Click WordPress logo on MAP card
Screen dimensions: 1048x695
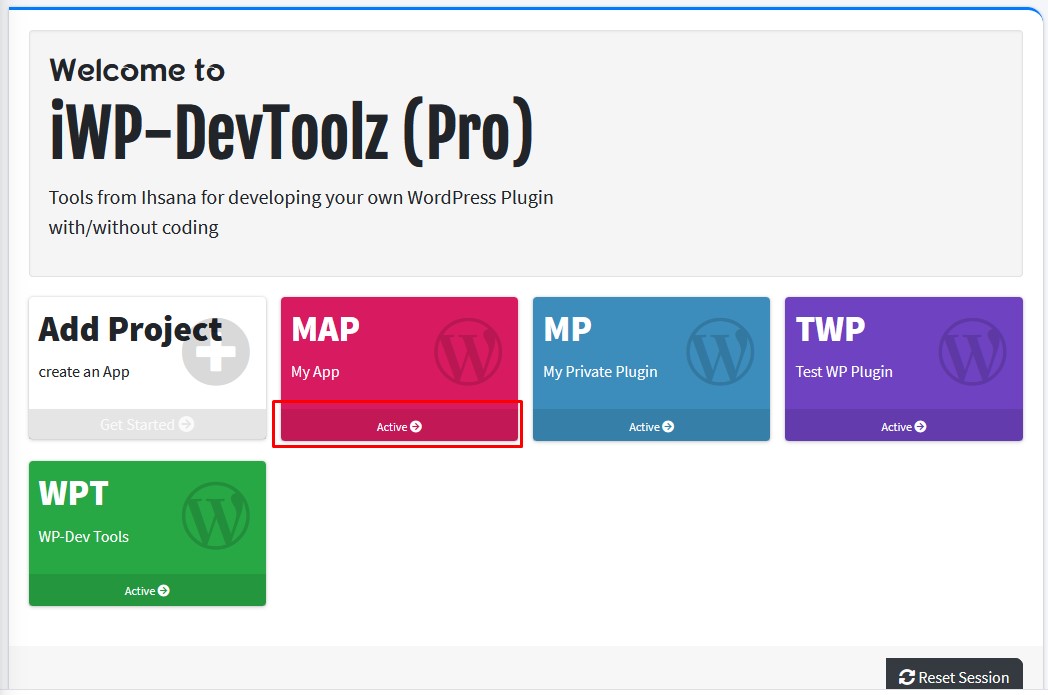[x=468, y=351]
